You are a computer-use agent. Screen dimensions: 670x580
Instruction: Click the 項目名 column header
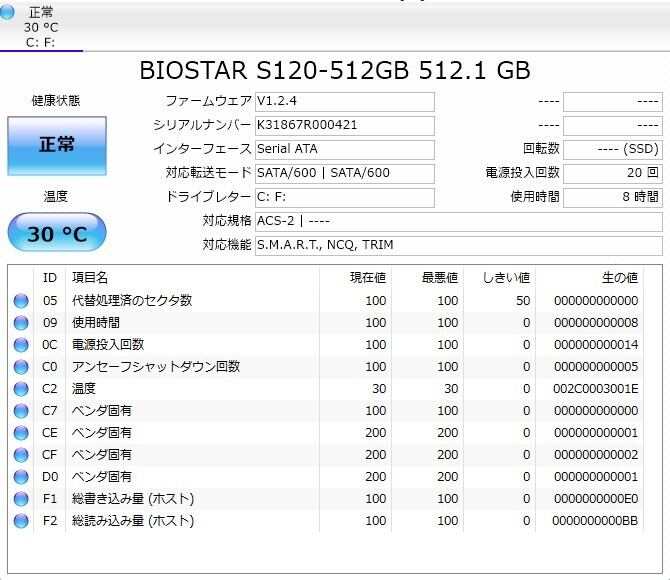[192, 278]
